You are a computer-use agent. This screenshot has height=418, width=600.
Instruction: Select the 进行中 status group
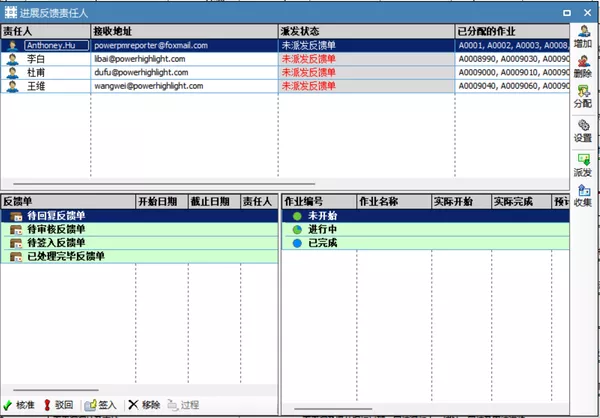click(426, 230)
